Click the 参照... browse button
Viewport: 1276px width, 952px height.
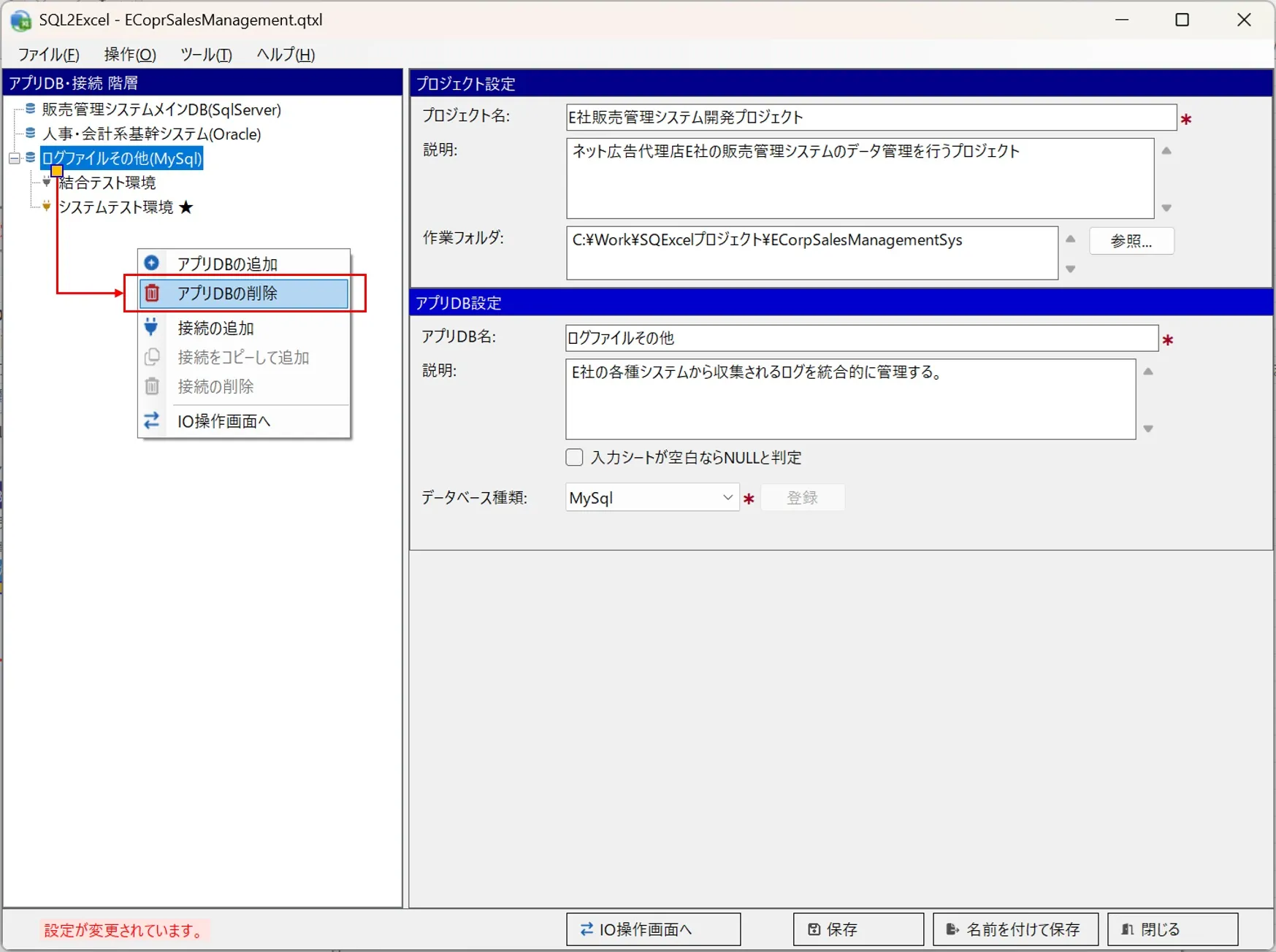pos(1131,241)
